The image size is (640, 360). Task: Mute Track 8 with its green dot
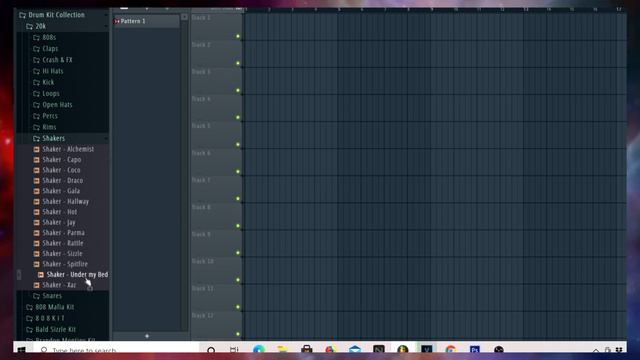pyautogui.click(x=238, y=226)
